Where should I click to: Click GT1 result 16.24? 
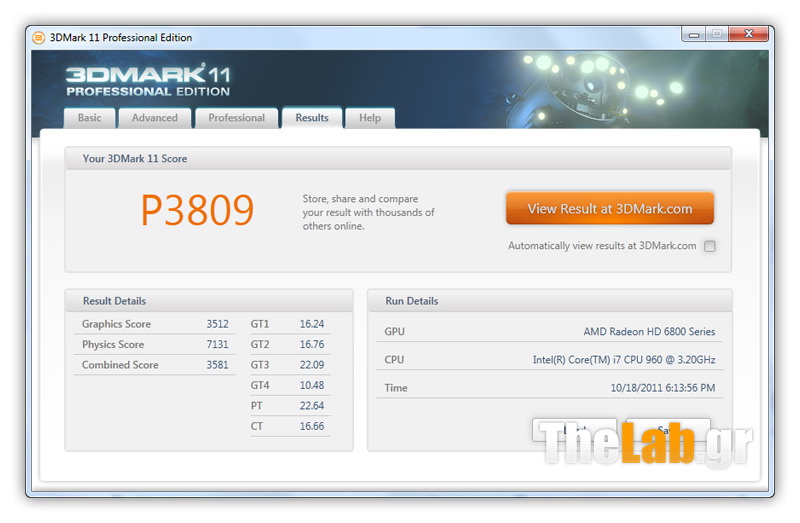click(x=312, y=324)
